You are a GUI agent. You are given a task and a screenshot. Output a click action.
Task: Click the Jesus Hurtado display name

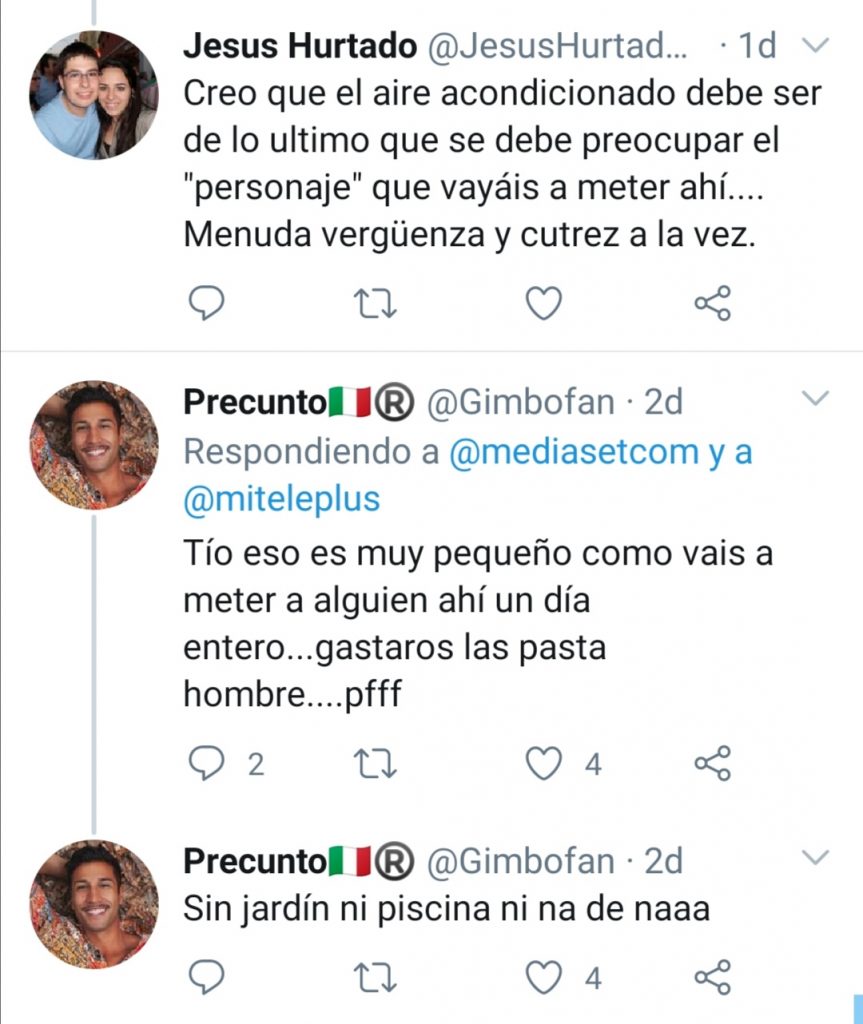(x=300, y=46)
